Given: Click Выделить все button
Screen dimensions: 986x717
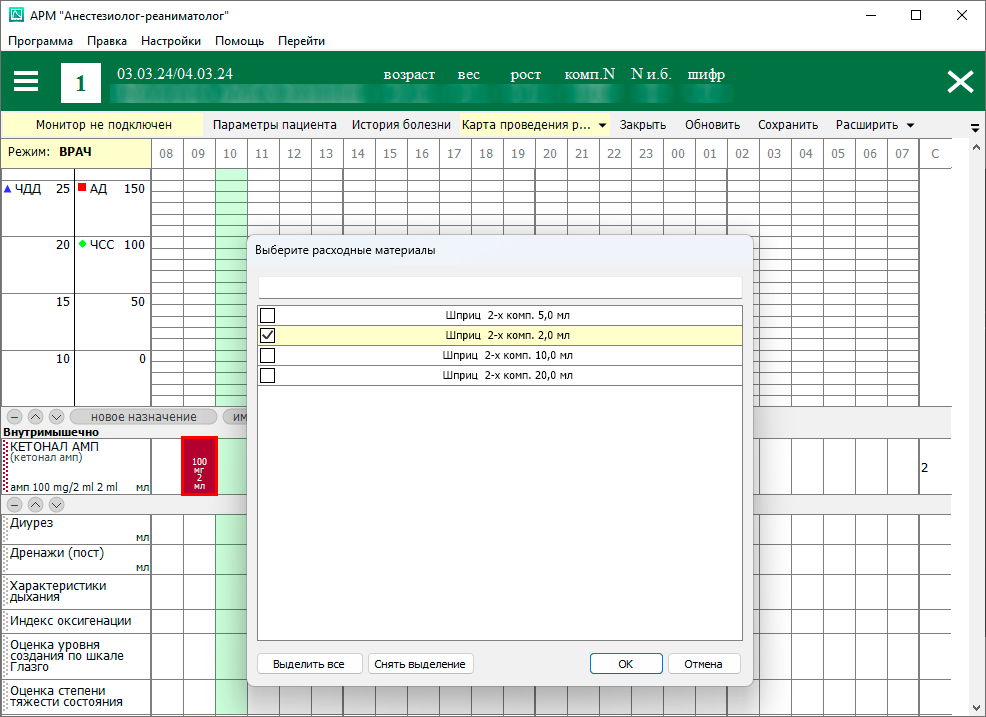Looking at the screenshot, I should 309,664.
